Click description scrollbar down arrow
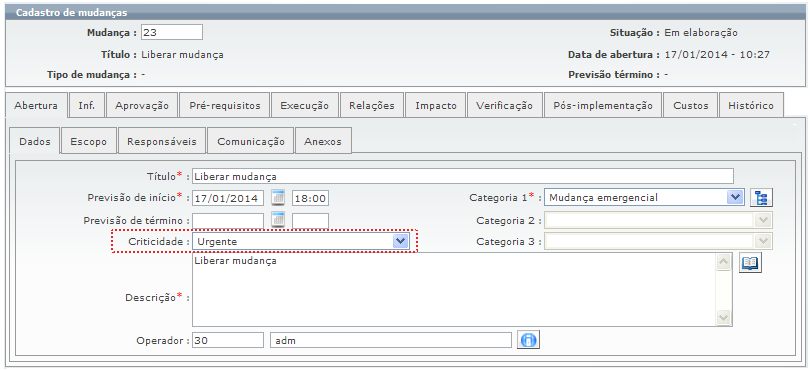The image size is (810, 370). click(724, 316)
